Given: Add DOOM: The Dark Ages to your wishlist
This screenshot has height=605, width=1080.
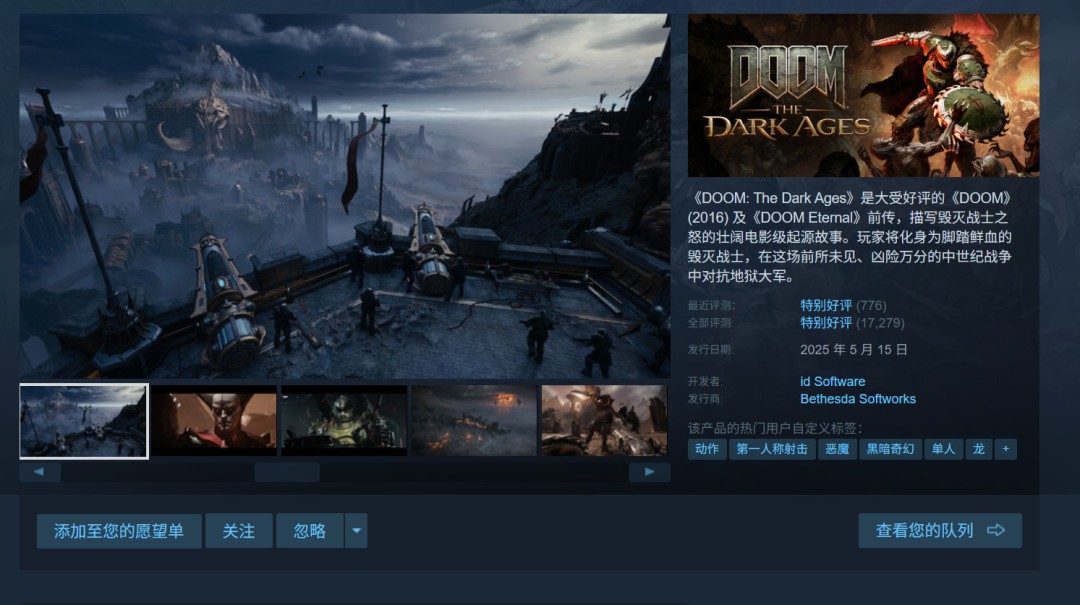Looking at the screenshot, I should pyautogui.click(x=119, y=530).
